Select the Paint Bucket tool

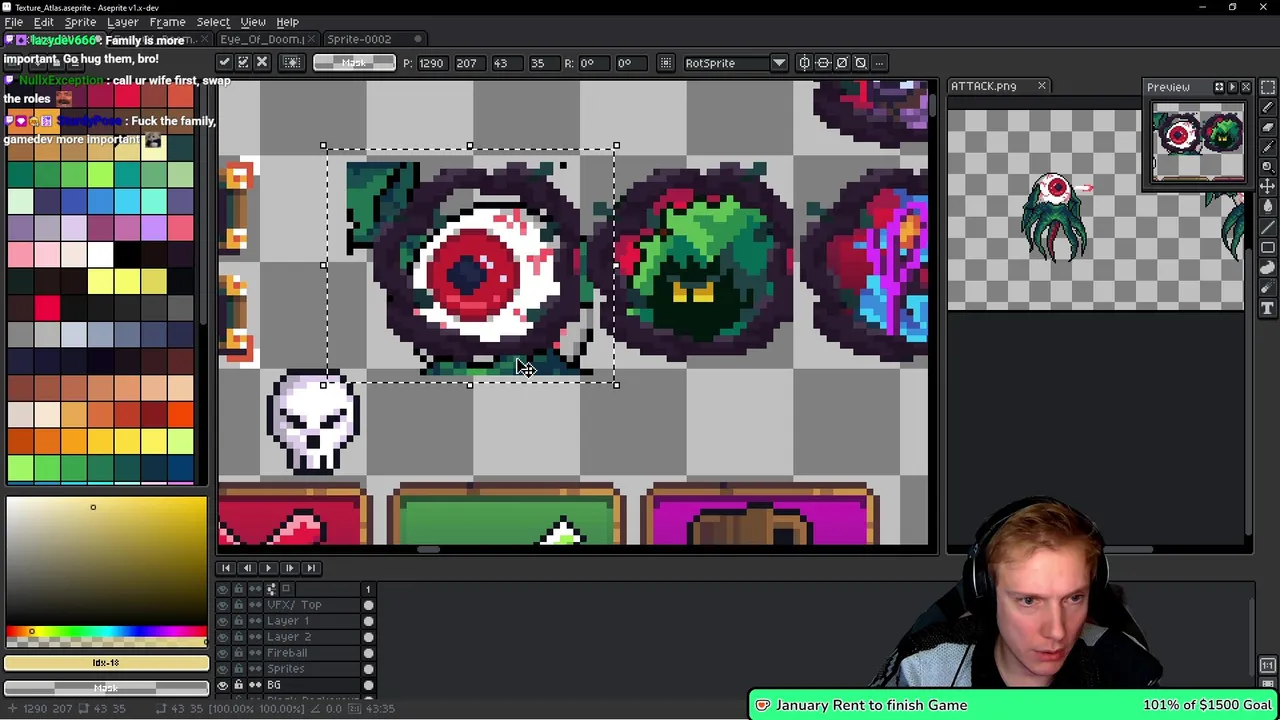(x=1268, y=207)
